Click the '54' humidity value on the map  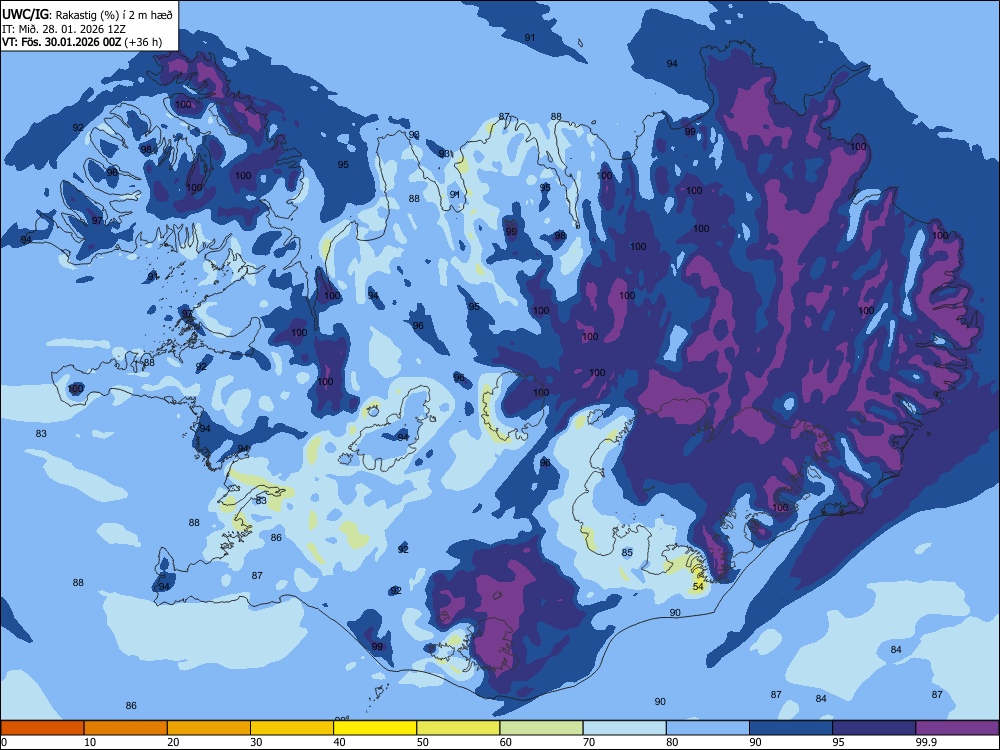(x=698, y=586)
